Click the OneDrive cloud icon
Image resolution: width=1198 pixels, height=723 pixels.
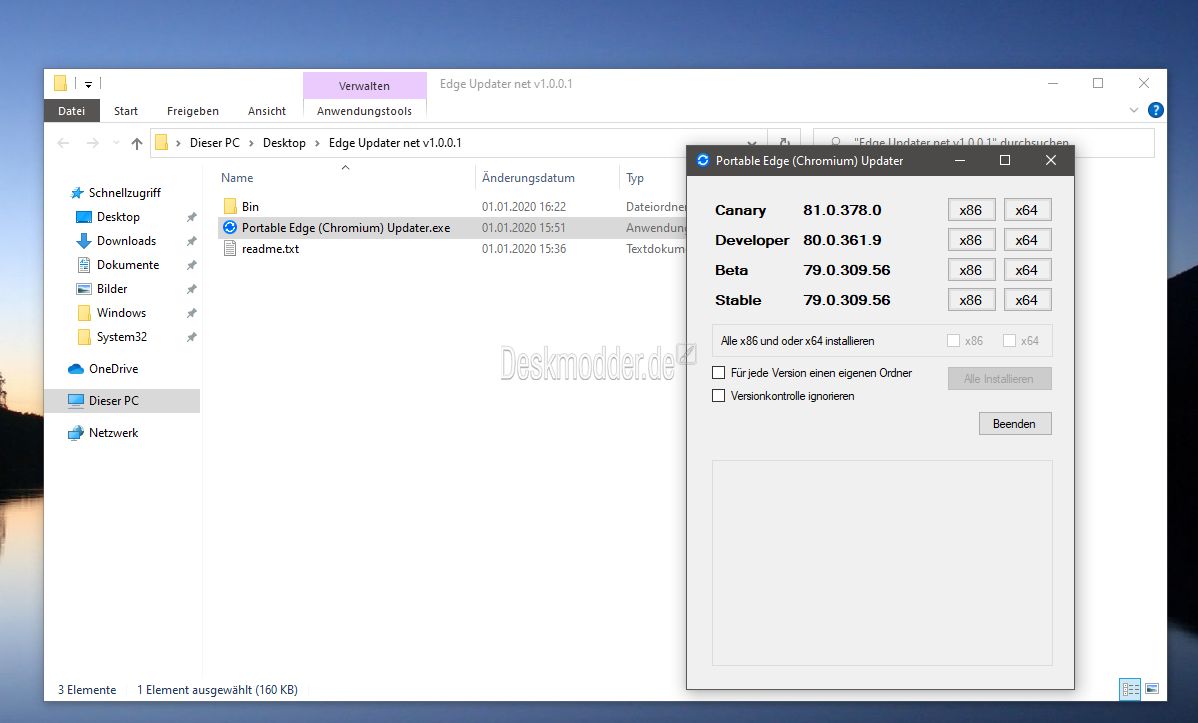coord(76,368)
